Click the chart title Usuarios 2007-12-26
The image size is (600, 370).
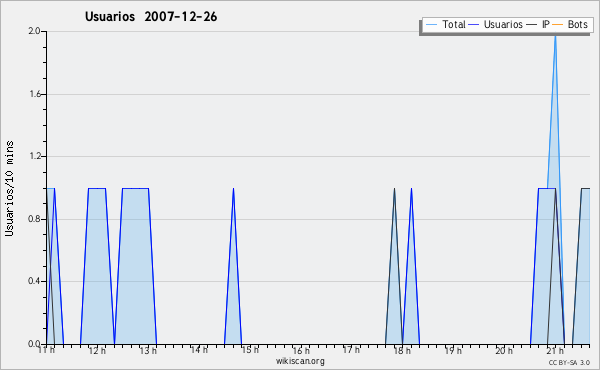pyautogui.click(x=151, y=17)
